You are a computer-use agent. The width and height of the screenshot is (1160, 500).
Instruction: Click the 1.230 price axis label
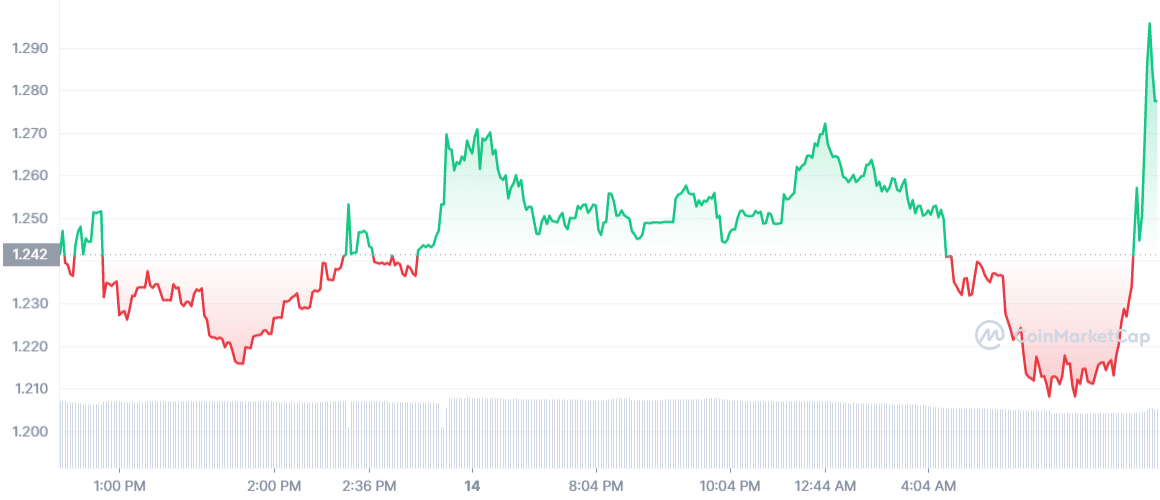[30, 304]
